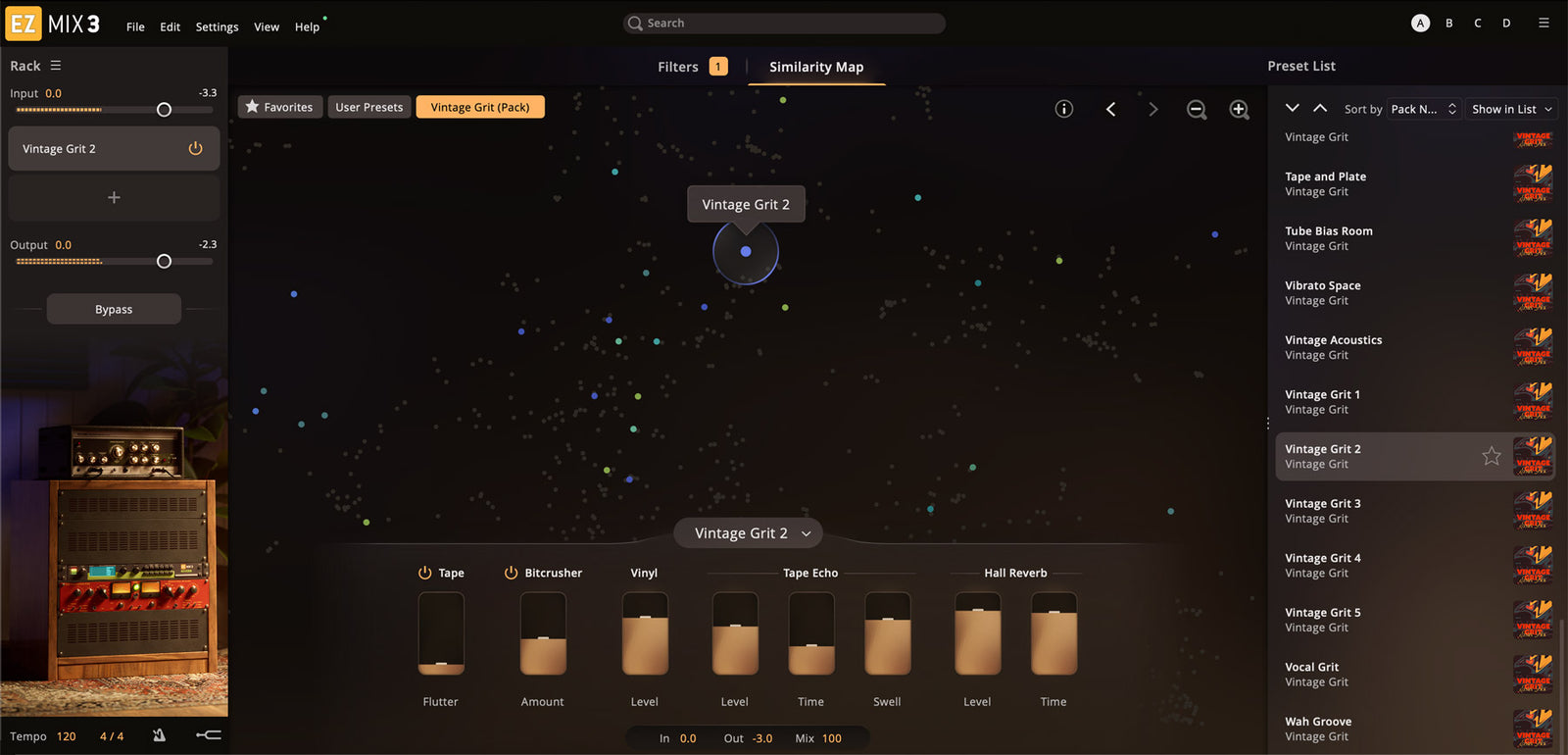Go back with left arrow on map
This screenshot has width=1568, height=755.
1110,109
